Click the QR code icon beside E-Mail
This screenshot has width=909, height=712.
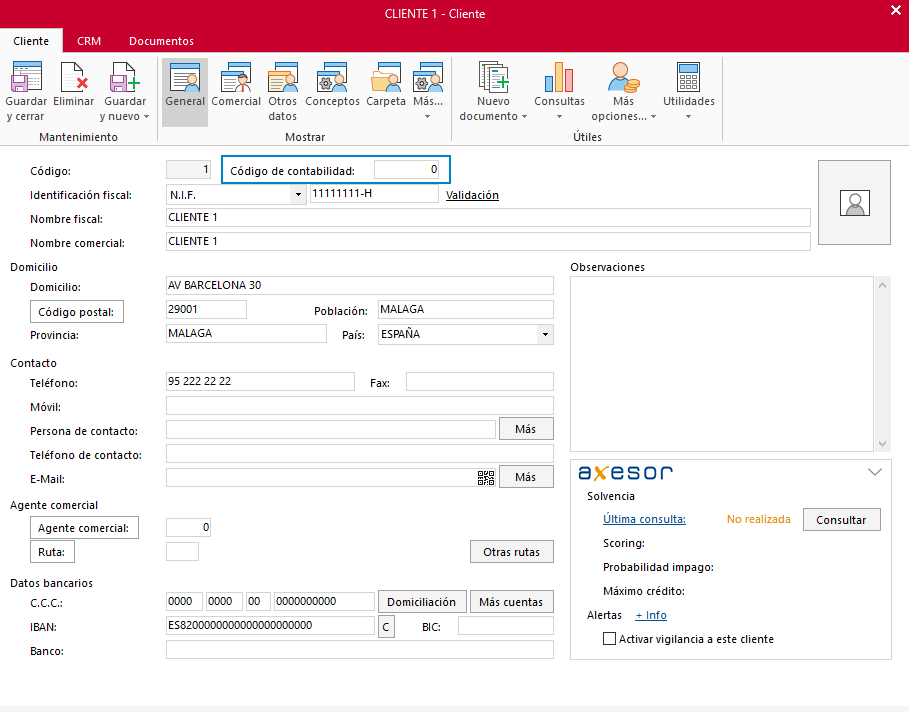point(486,478)
